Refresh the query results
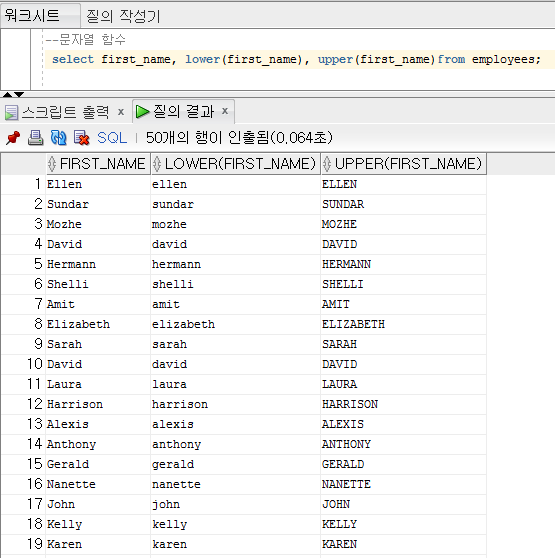The image size is (555, 558). coord(58,138)
